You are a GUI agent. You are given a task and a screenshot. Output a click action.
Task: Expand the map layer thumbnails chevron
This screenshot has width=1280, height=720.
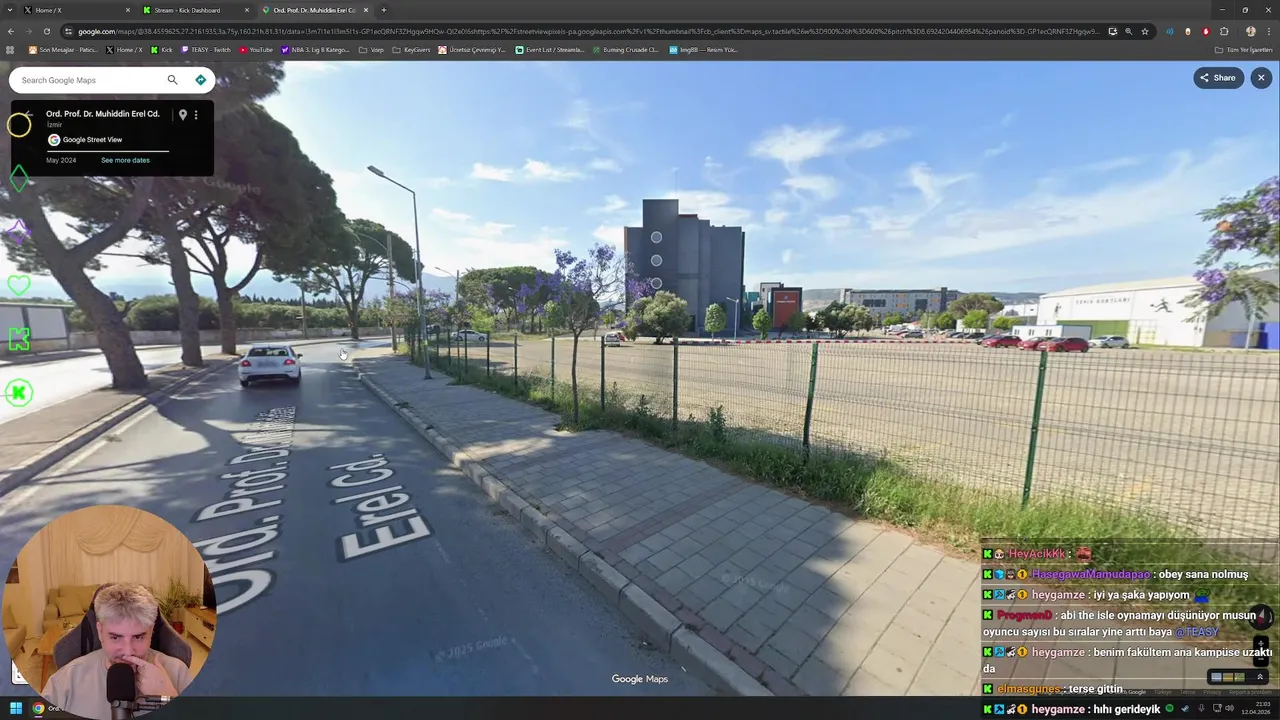point(1260,677)
